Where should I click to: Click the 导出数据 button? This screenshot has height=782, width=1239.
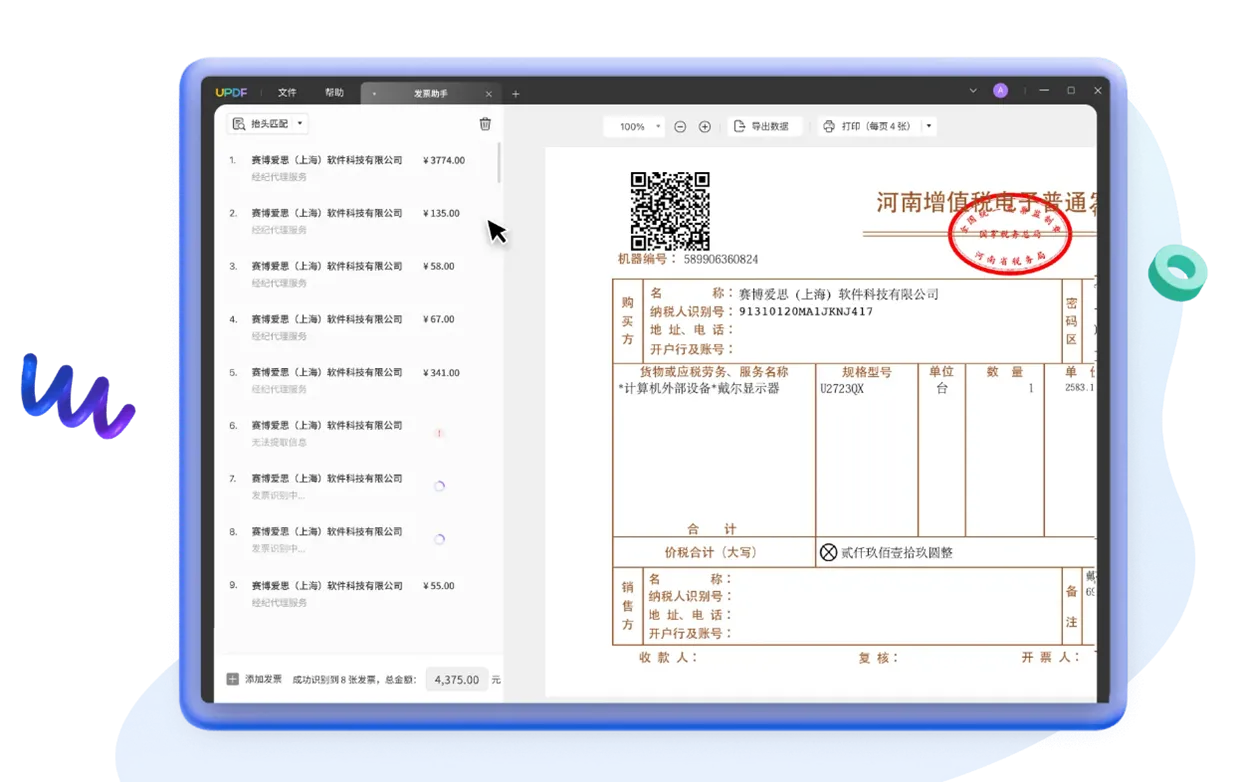[x=762, y=127]
